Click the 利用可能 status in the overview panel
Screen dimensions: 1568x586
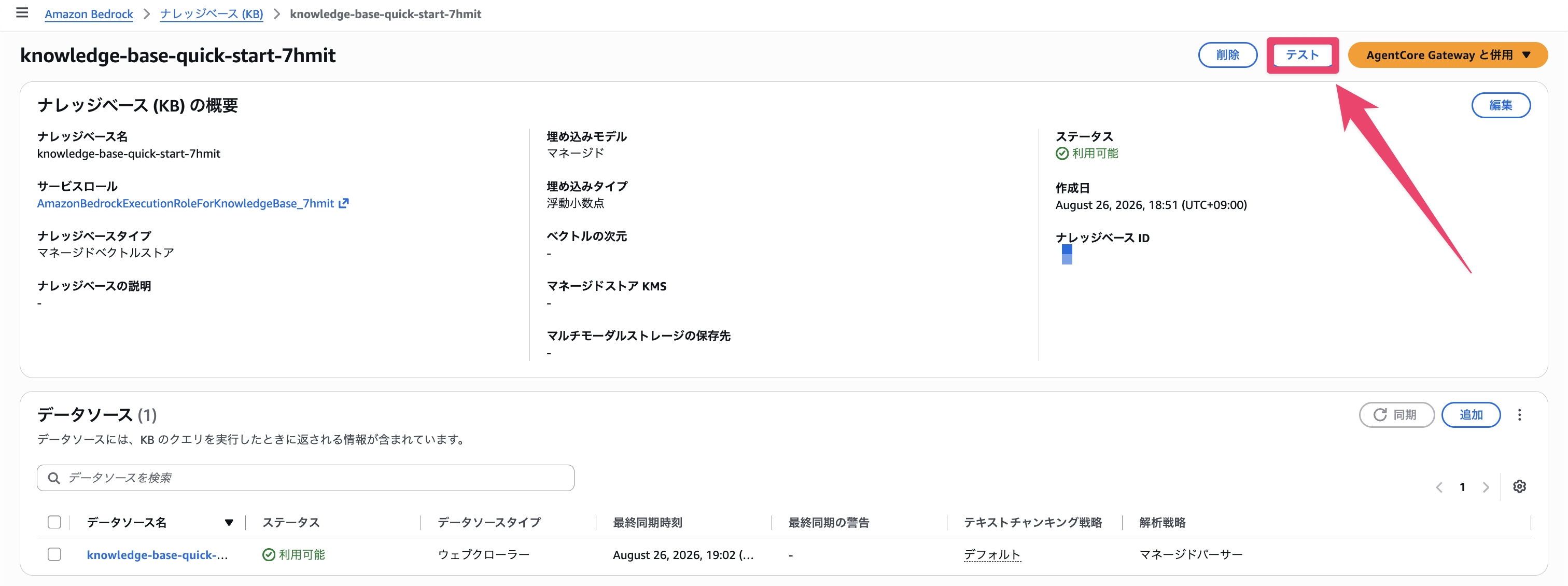coord(1087,154)
